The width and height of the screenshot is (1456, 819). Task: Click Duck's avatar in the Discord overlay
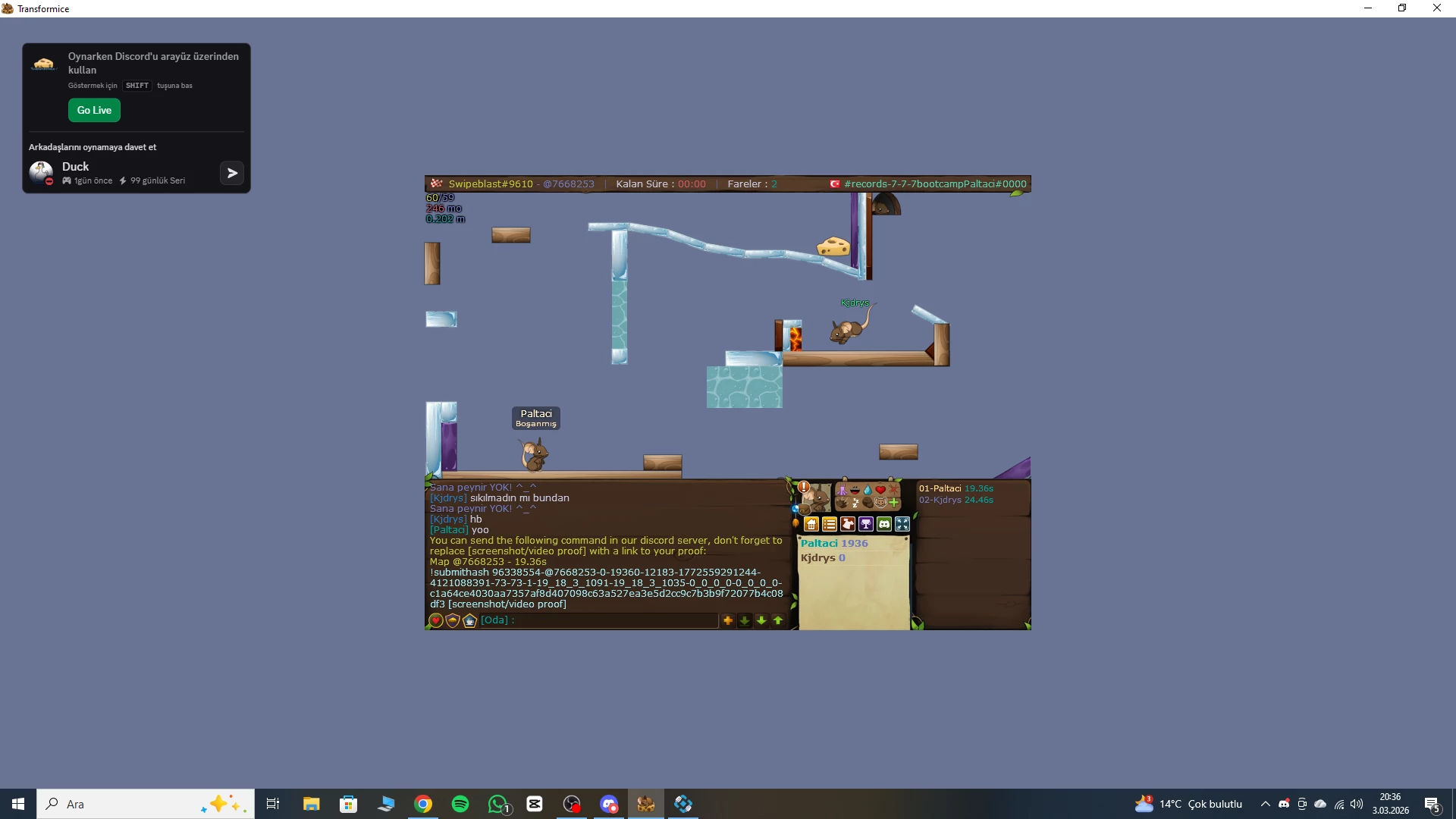[41, 173]
